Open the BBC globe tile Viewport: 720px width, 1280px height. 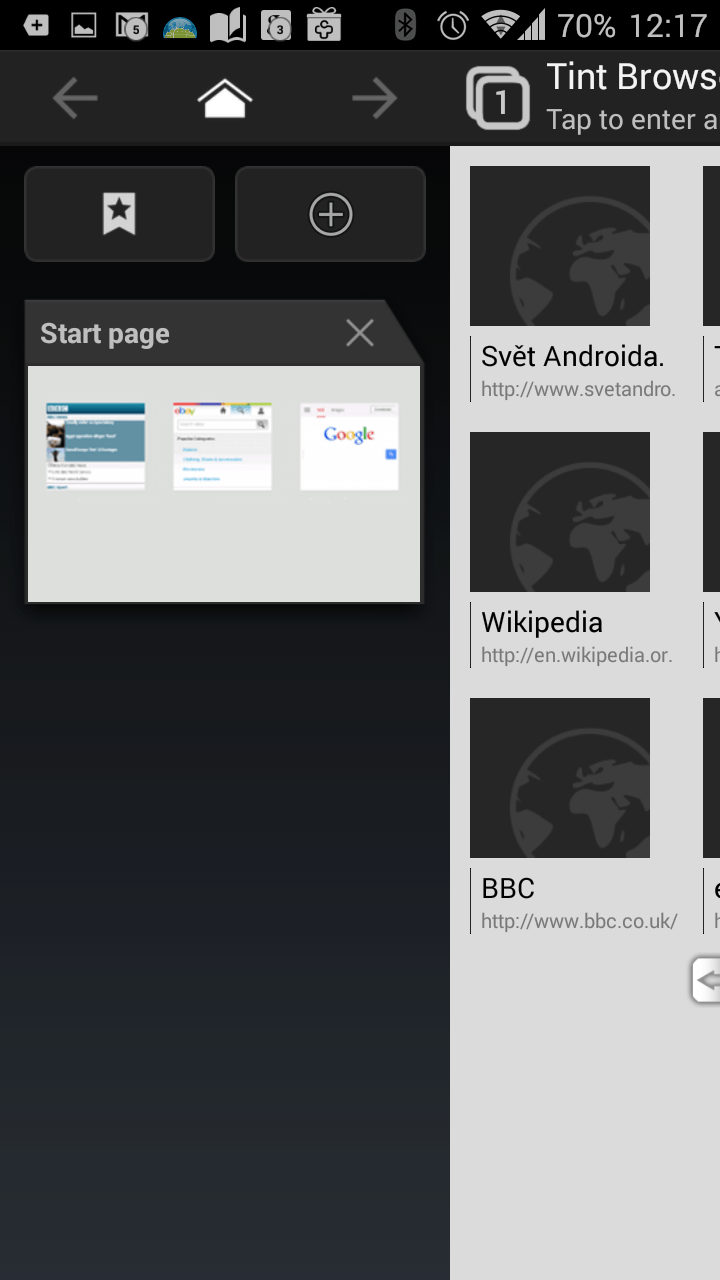560,778
